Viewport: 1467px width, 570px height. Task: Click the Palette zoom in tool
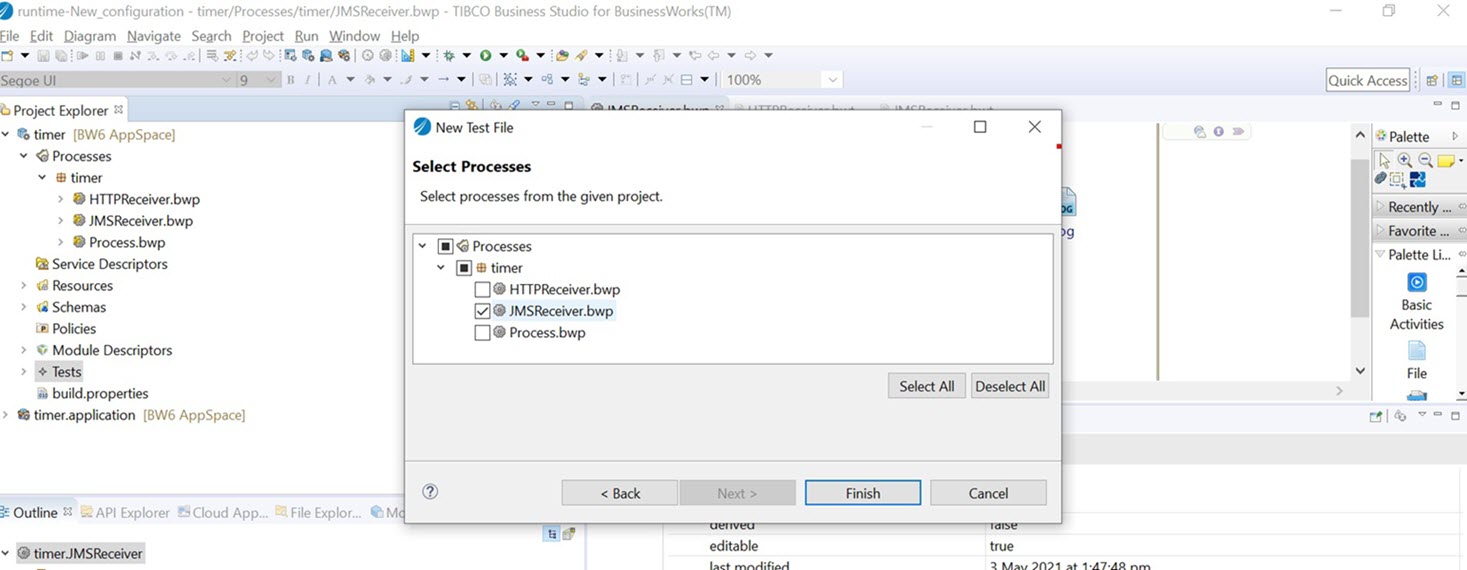click(x=1405, y=160)
